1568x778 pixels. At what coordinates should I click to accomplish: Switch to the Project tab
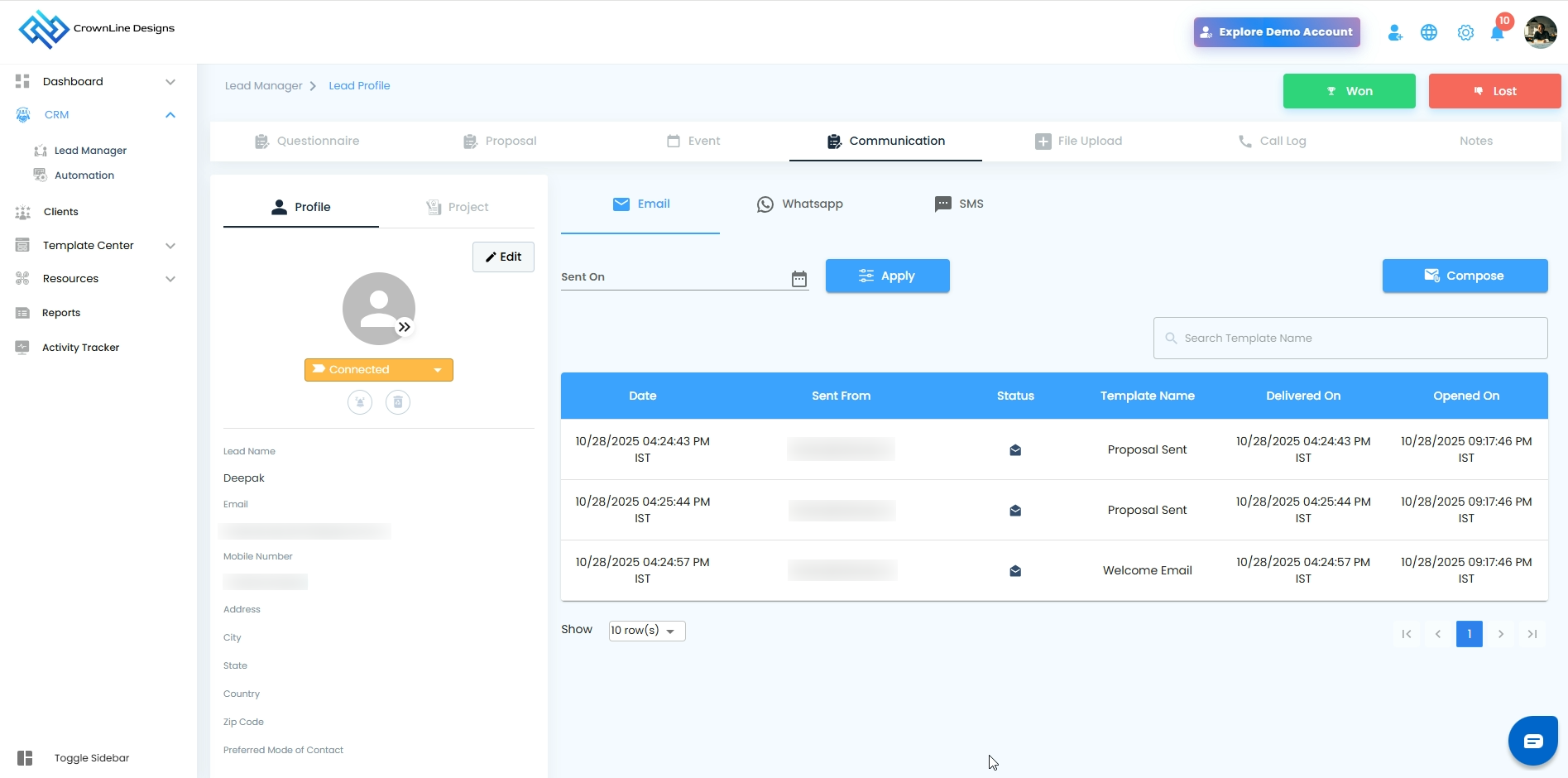457,207
